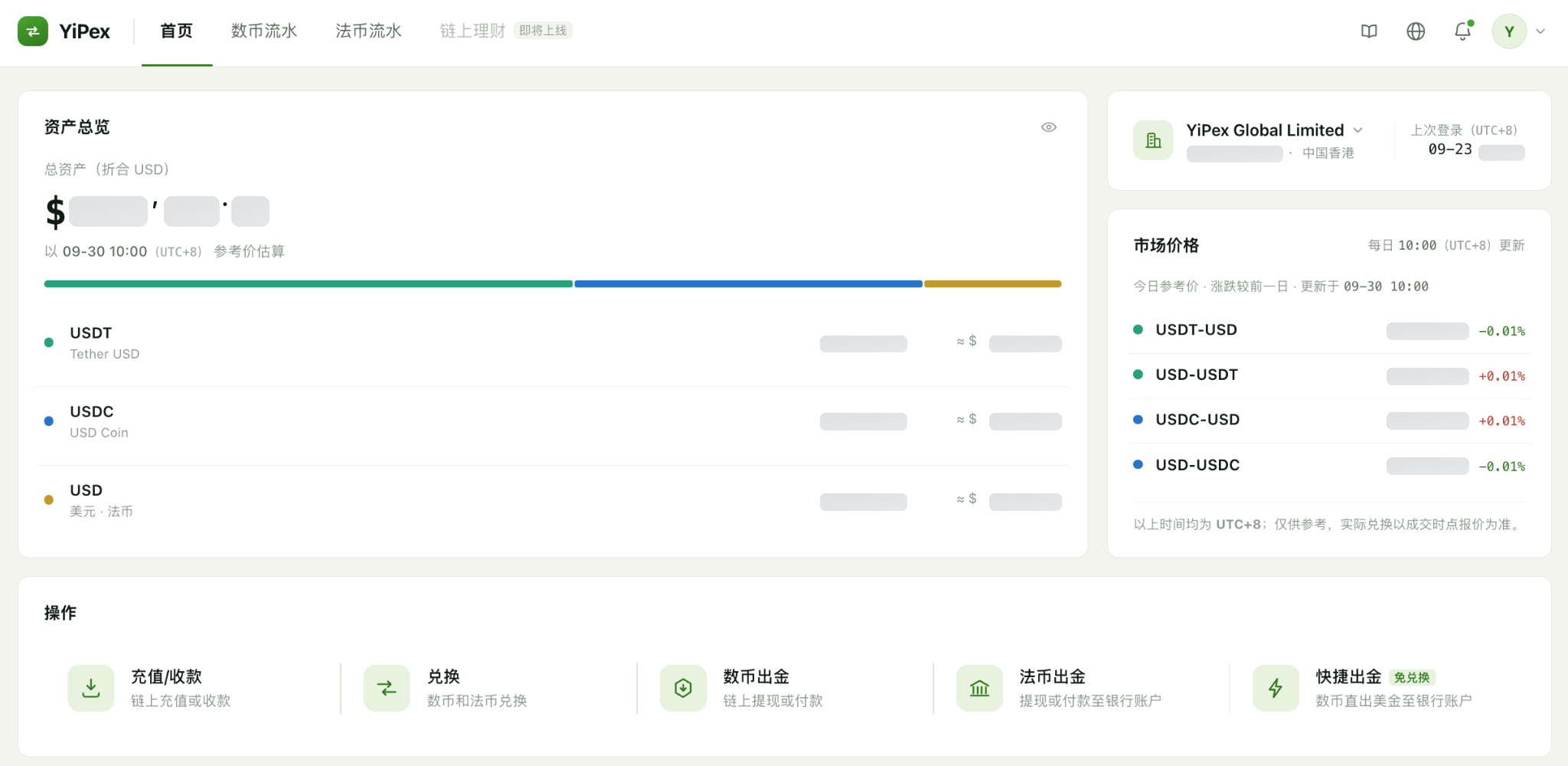Switch to the 首页 tab

177,31
